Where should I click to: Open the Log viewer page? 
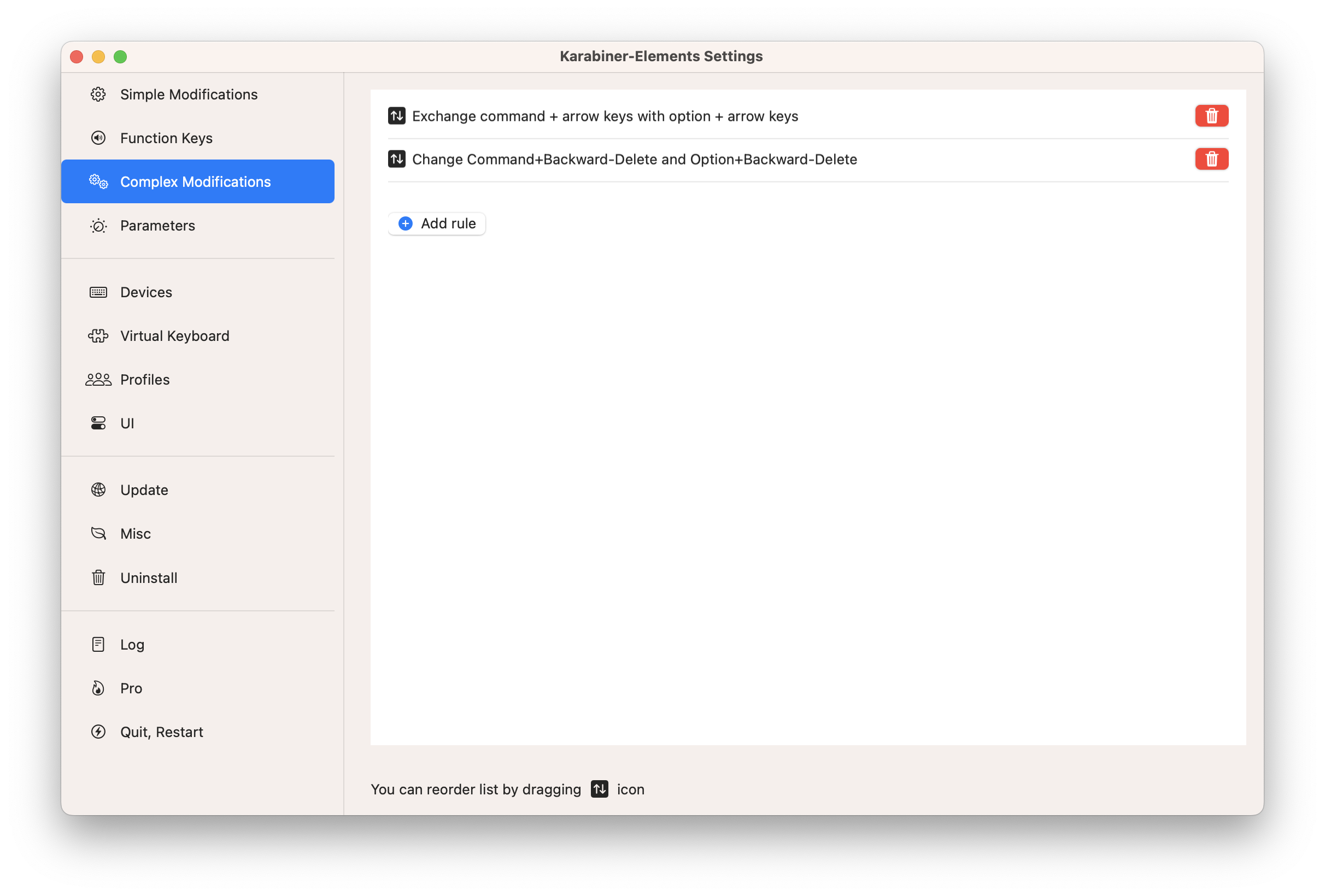132,645
